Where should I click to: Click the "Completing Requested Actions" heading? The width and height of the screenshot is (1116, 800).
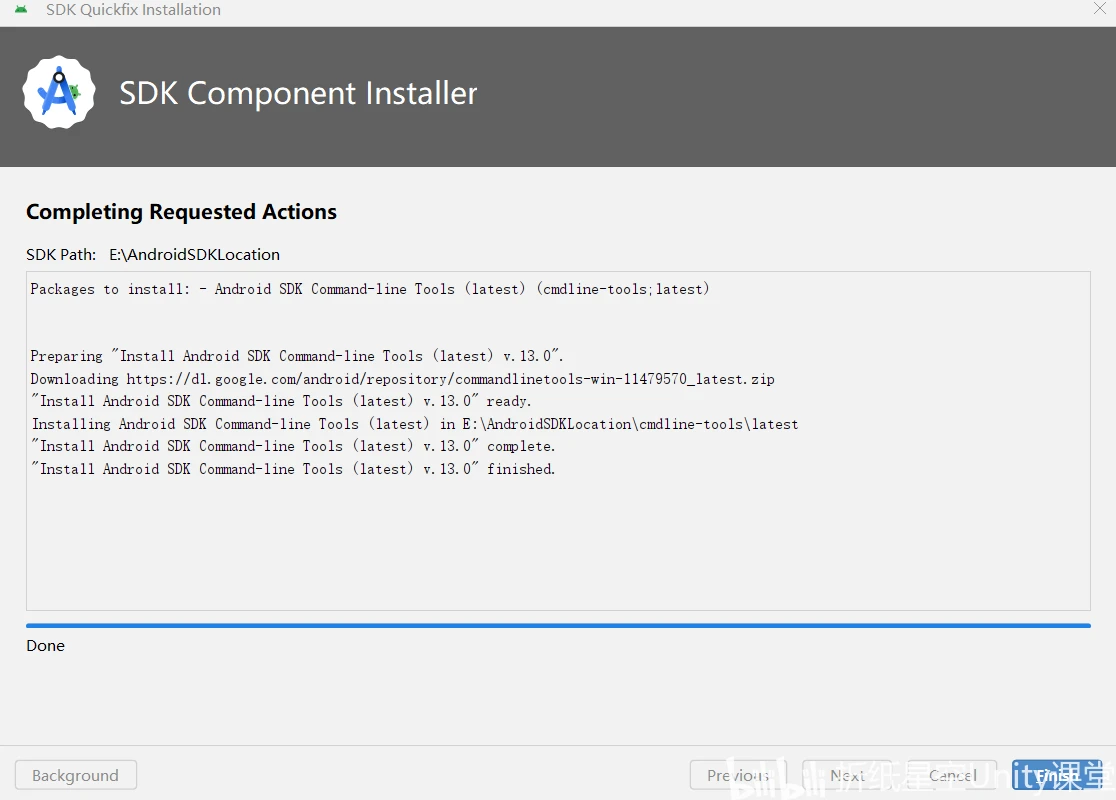(x=181, y=212)
